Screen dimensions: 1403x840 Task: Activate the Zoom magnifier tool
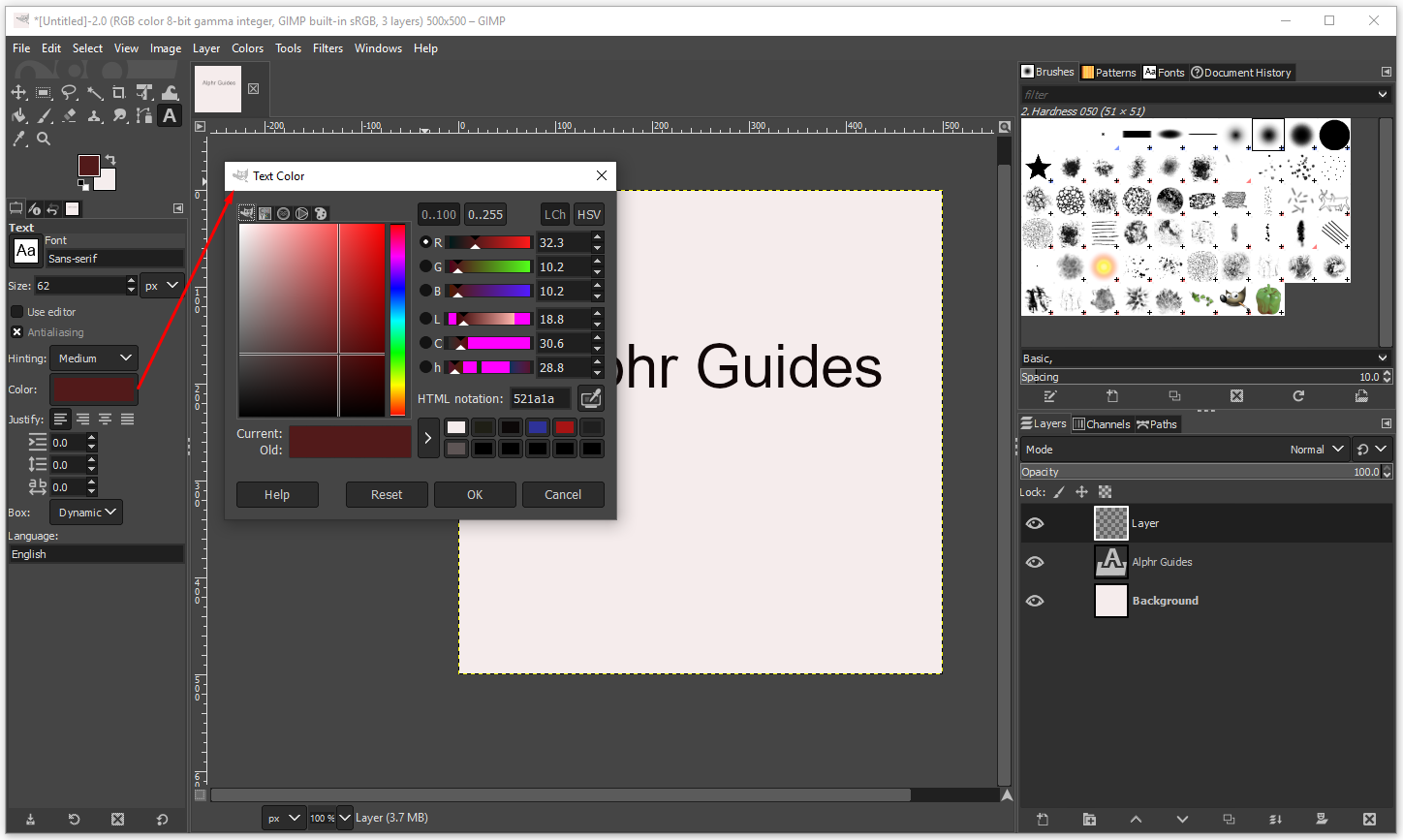pos(44,140)
